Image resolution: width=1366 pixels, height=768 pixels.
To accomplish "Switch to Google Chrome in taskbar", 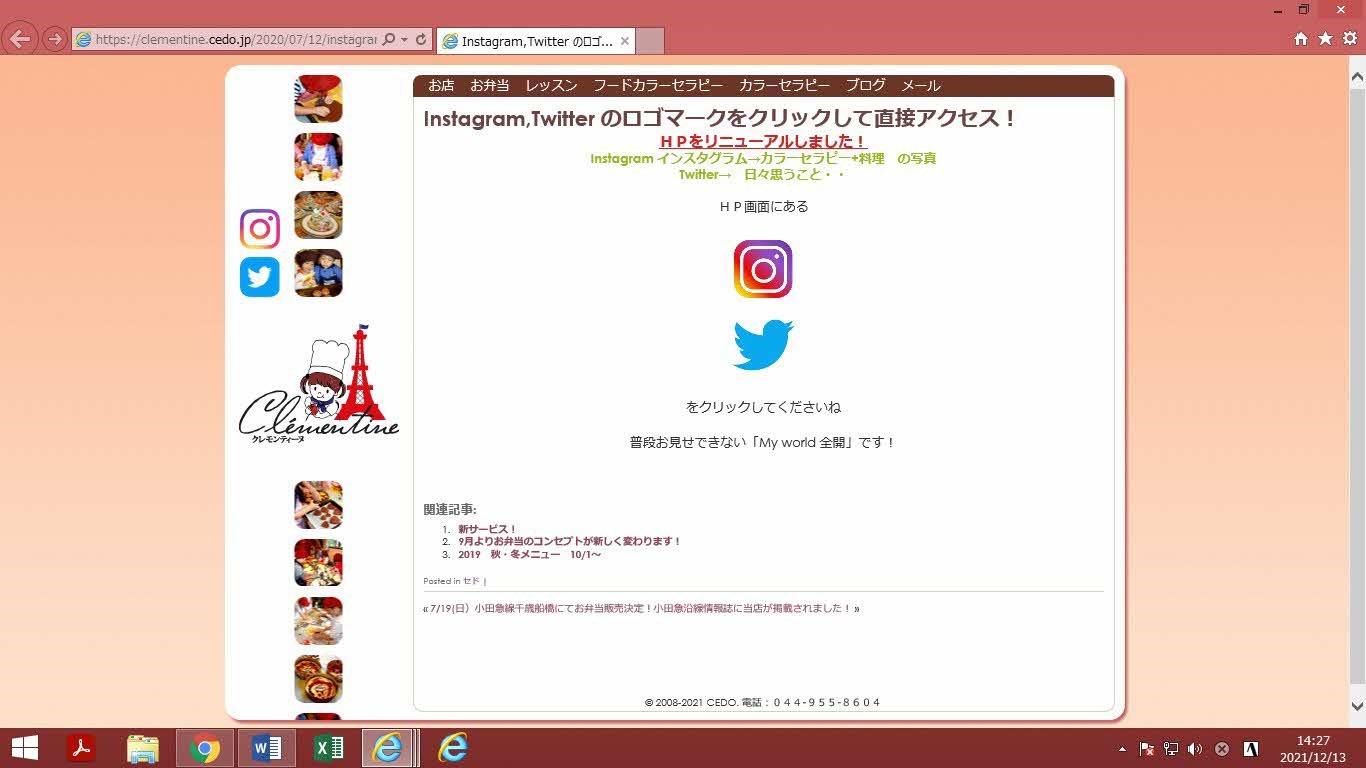I will point(205,748).
